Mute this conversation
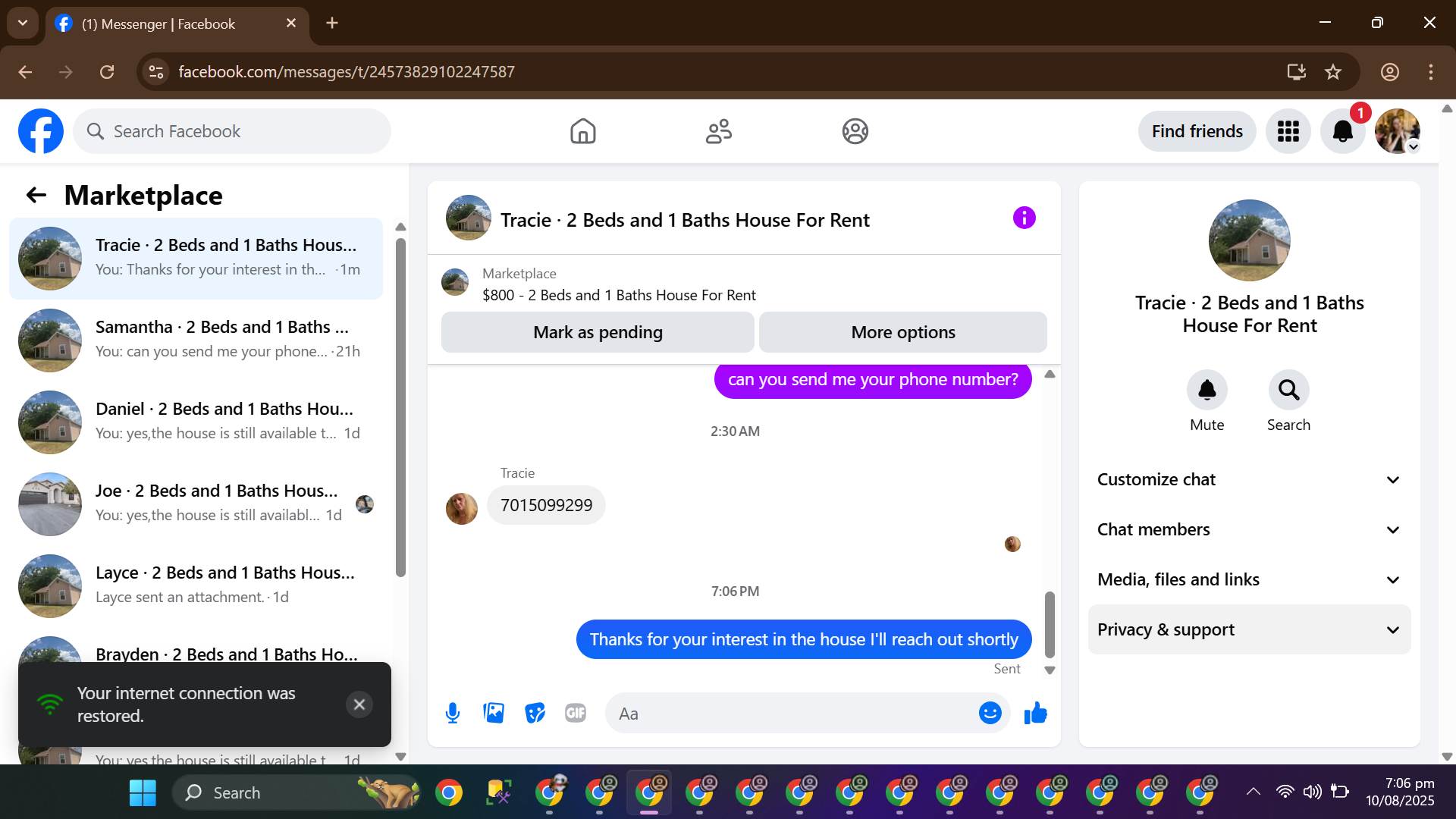The height and width of the screenshot is (819, 1456). pos(1207,391)
